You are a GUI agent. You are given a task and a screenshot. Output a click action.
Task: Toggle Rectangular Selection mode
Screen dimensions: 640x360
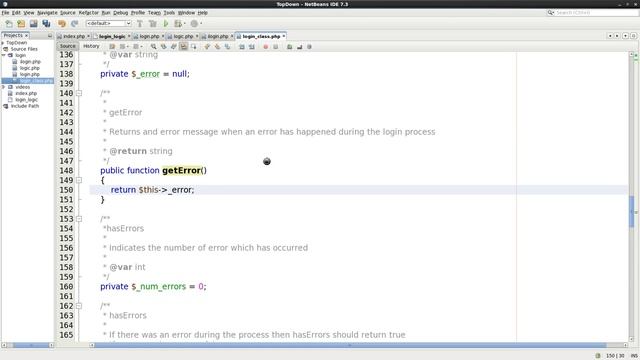(193, 47)
